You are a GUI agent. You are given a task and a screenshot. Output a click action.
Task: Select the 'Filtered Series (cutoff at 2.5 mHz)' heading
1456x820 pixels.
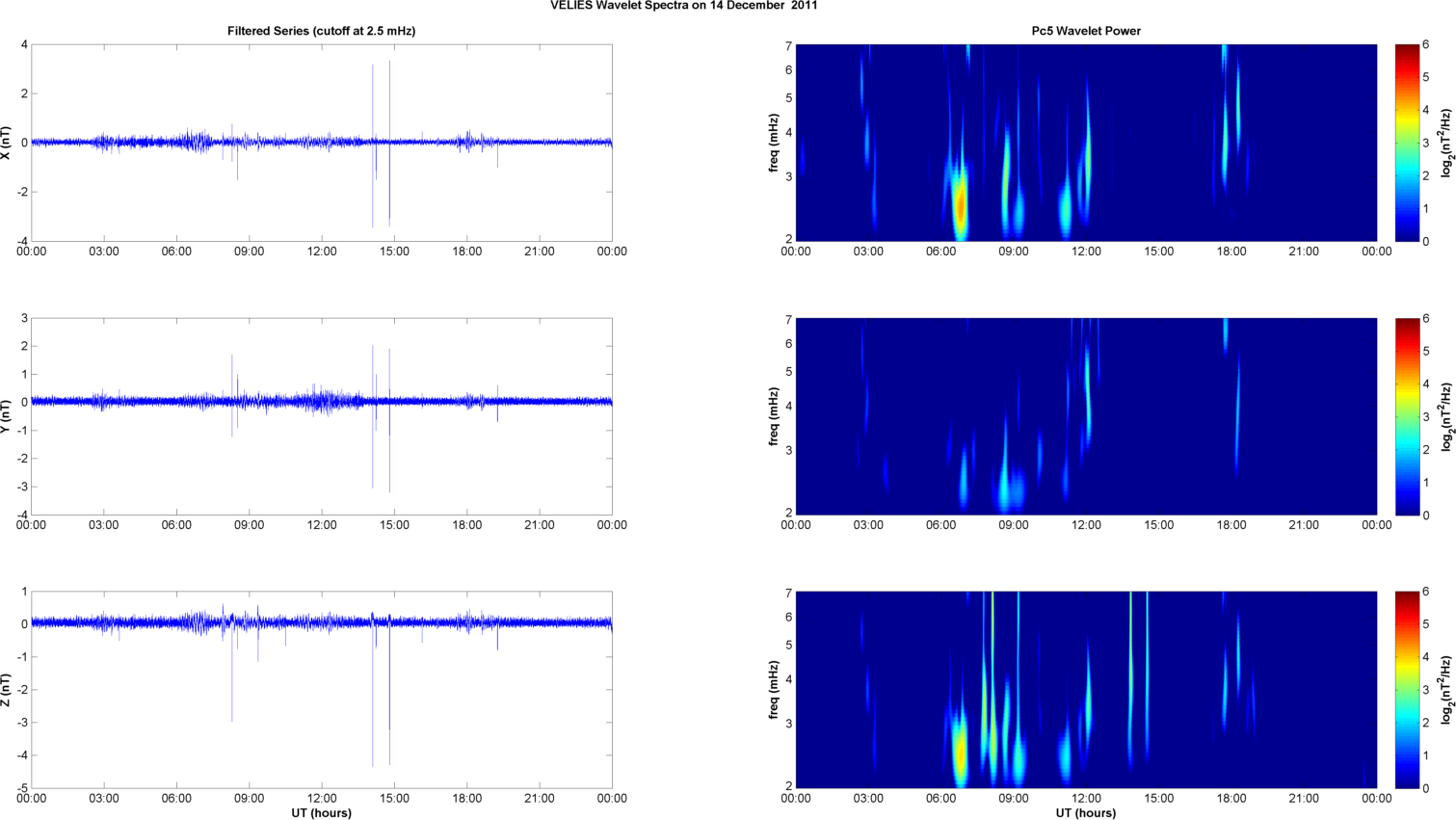pyautogui.click(x=321, y=31)
